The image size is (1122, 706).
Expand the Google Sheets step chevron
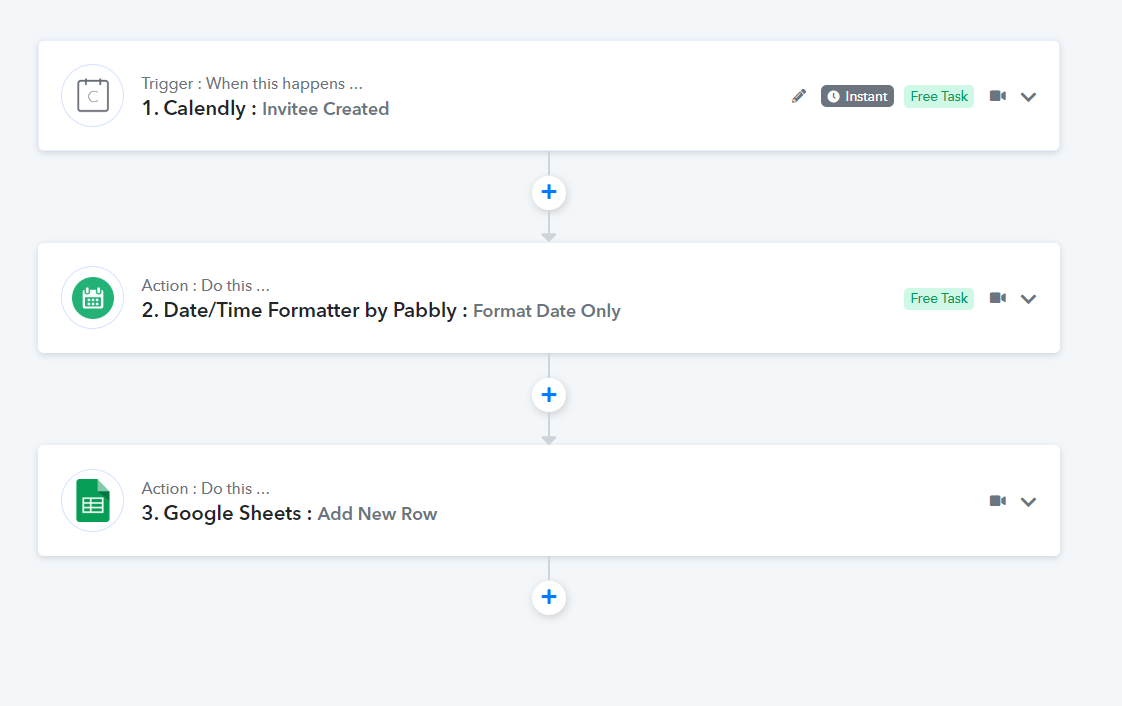(1028, 501)
